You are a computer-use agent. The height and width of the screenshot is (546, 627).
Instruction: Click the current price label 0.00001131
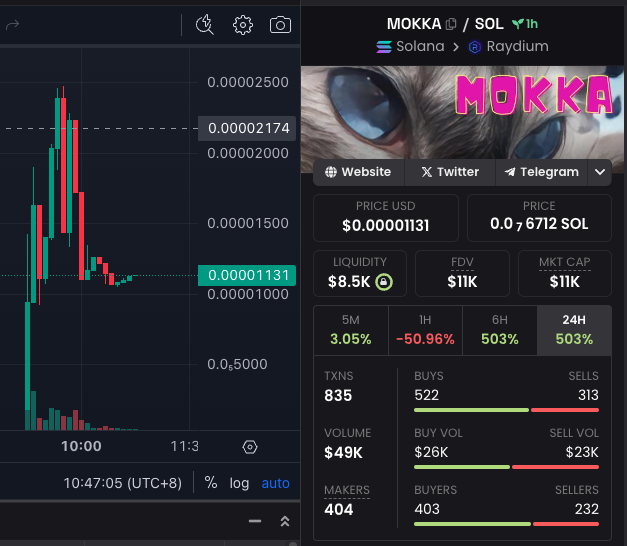click(247, 275)
